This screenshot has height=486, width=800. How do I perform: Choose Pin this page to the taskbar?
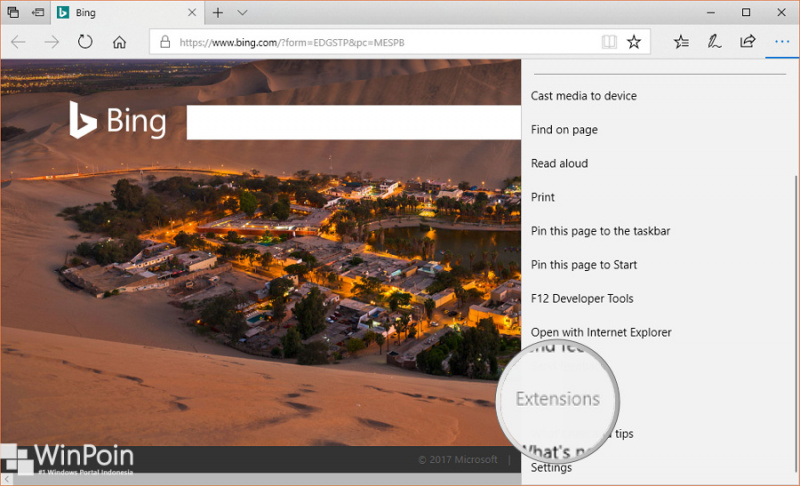[x=600, y=231]
